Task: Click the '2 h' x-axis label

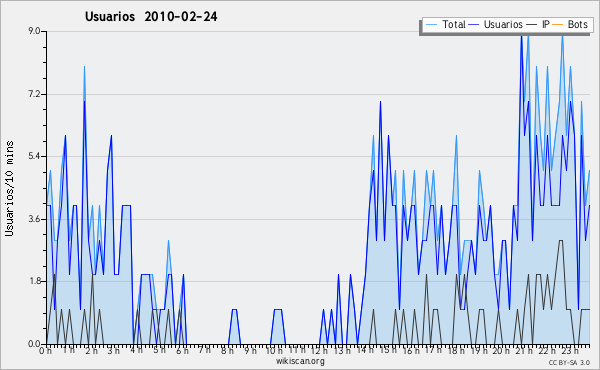Action: click(91, 351)
